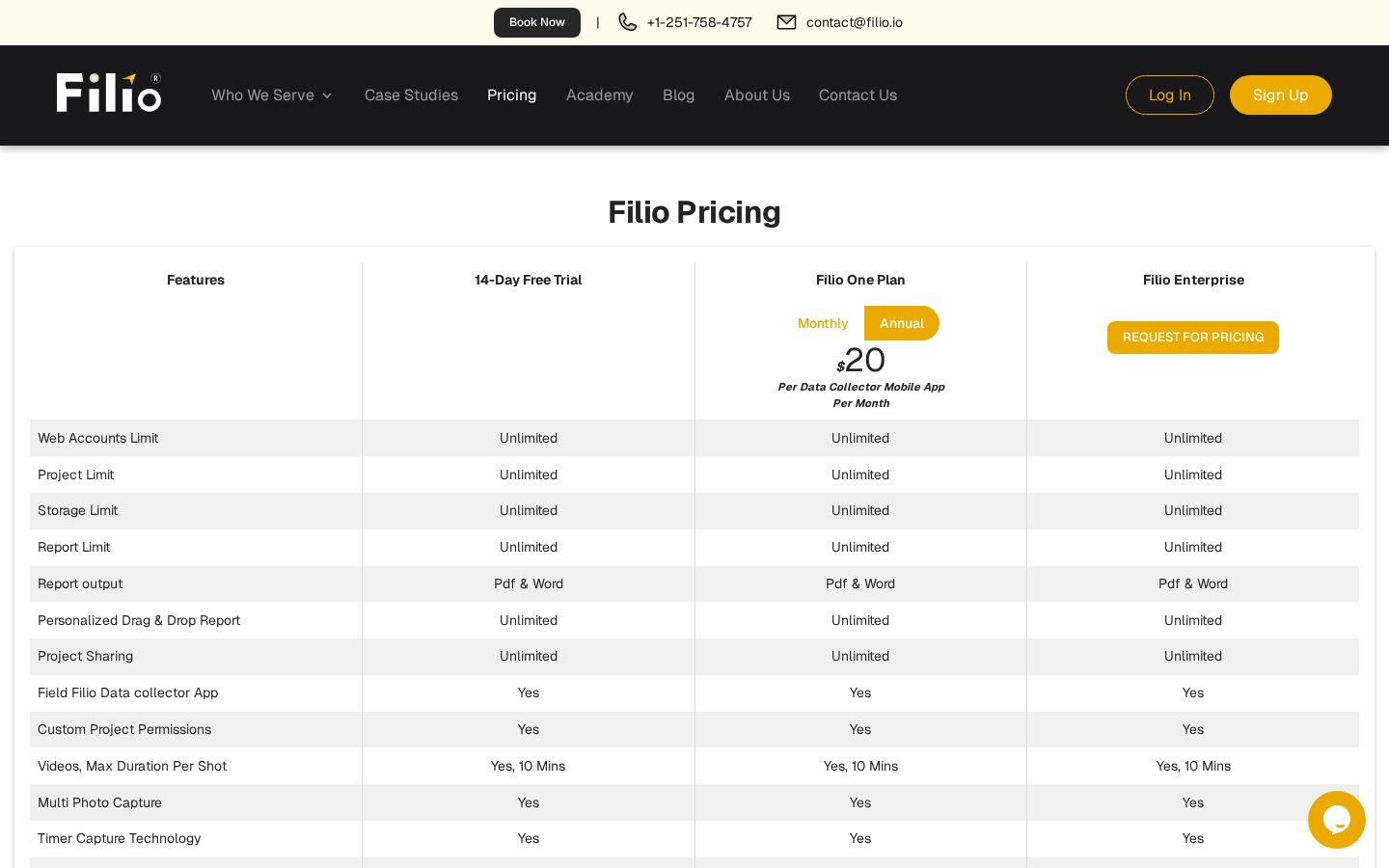Image resolution: width=1389 pixels, height=868 pixels.
Task: Open Contact Us page
Action: (x=858, y=95)
